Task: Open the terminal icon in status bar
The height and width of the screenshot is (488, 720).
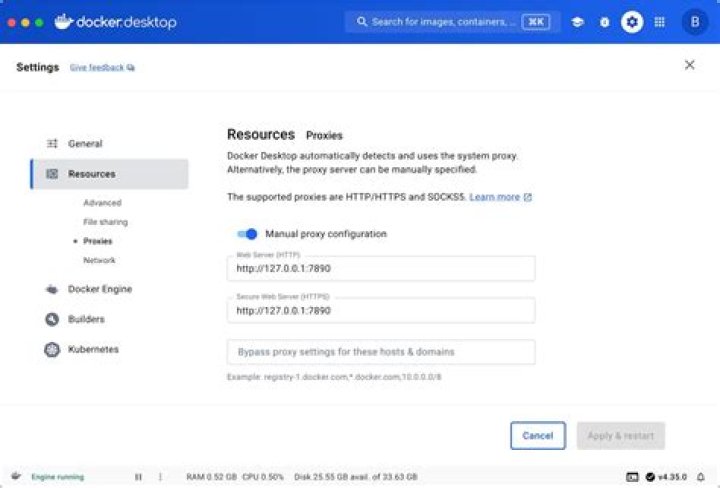Action: click(x=632, y=477)
